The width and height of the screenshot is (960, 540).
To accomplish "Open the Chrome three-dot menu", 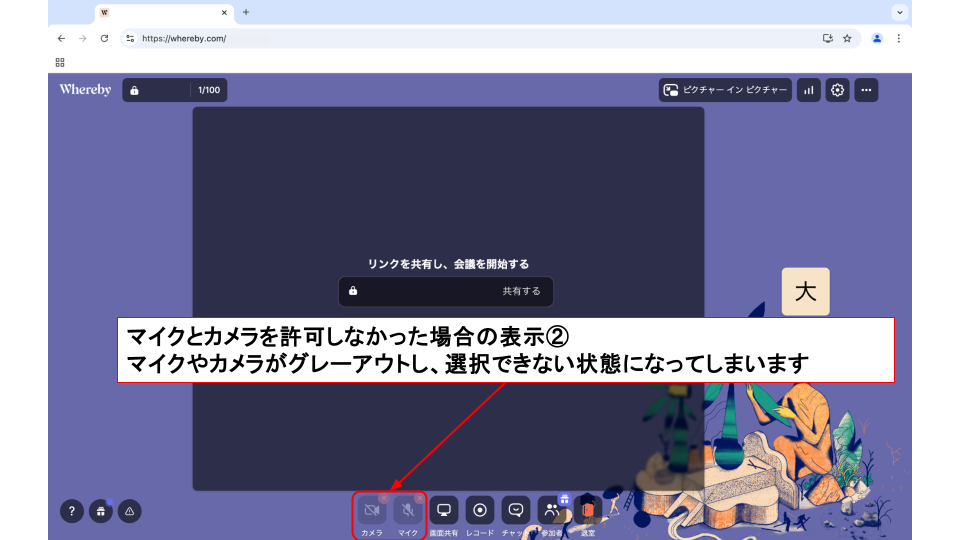I will pyautogui.click(x=898, y=38).
